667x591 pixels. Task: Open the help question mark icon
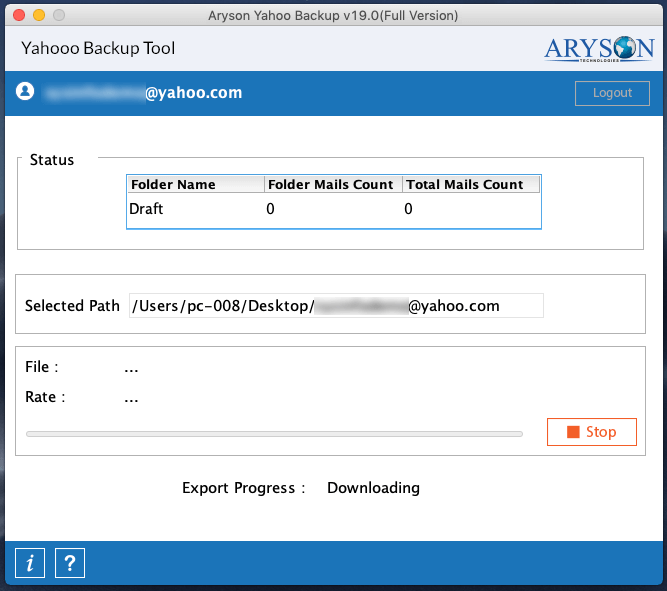point(70,563)
